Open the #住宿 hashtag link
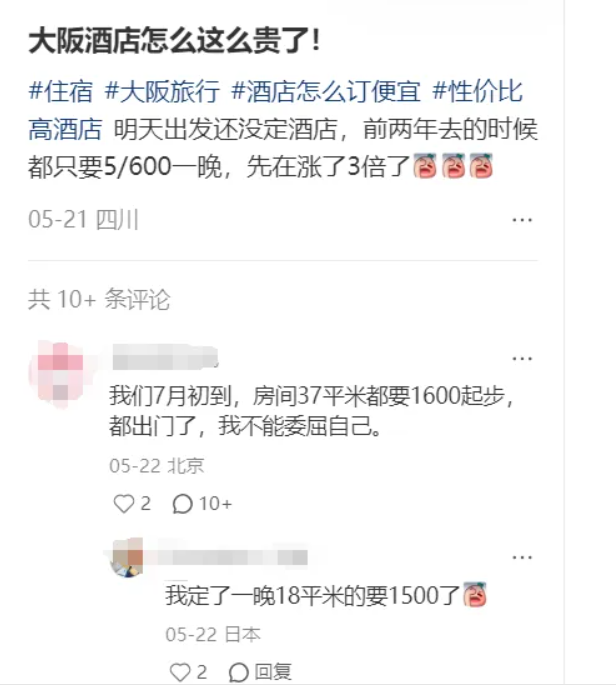616x686 pixels. pyautogui.click(x=60, y=91)
